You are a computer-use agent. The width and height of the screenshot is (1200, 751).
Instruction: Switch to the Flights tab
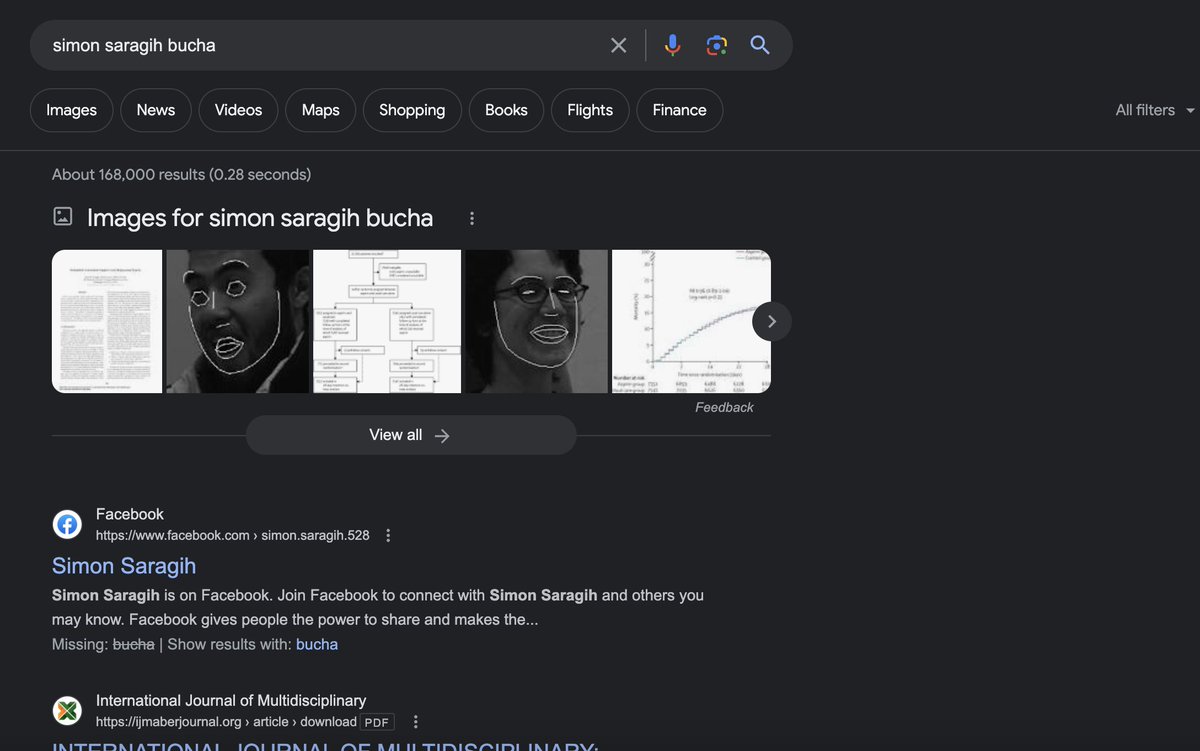point(590,110)
